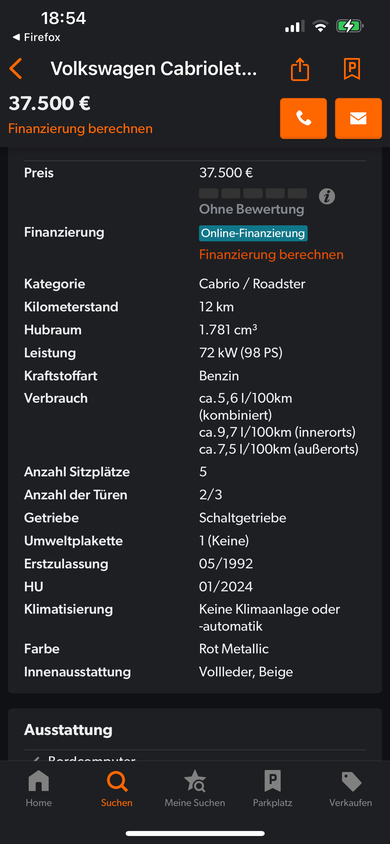Tap Finanzierung berechnen in details list

[x=271, y=255]
